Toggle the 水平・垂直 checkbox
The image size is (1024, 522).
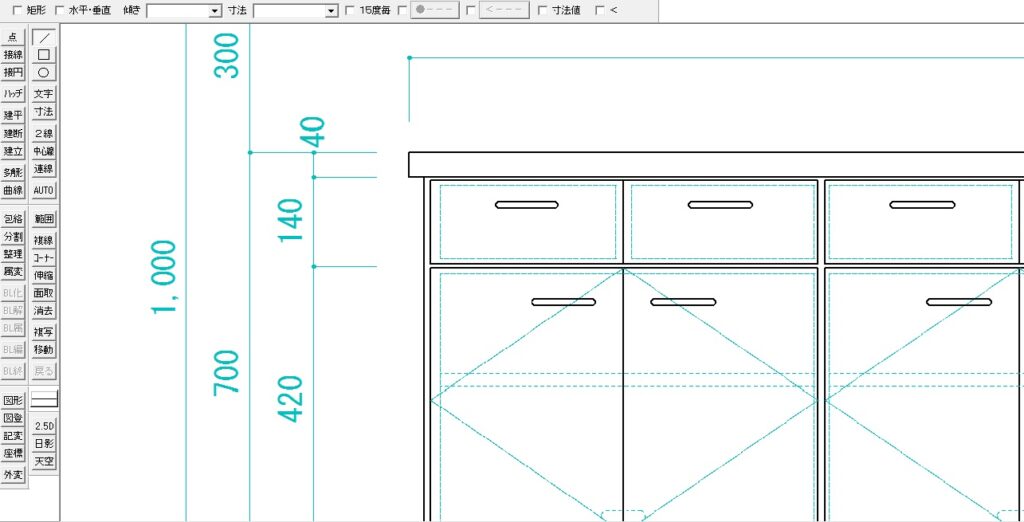click(61, 11)
